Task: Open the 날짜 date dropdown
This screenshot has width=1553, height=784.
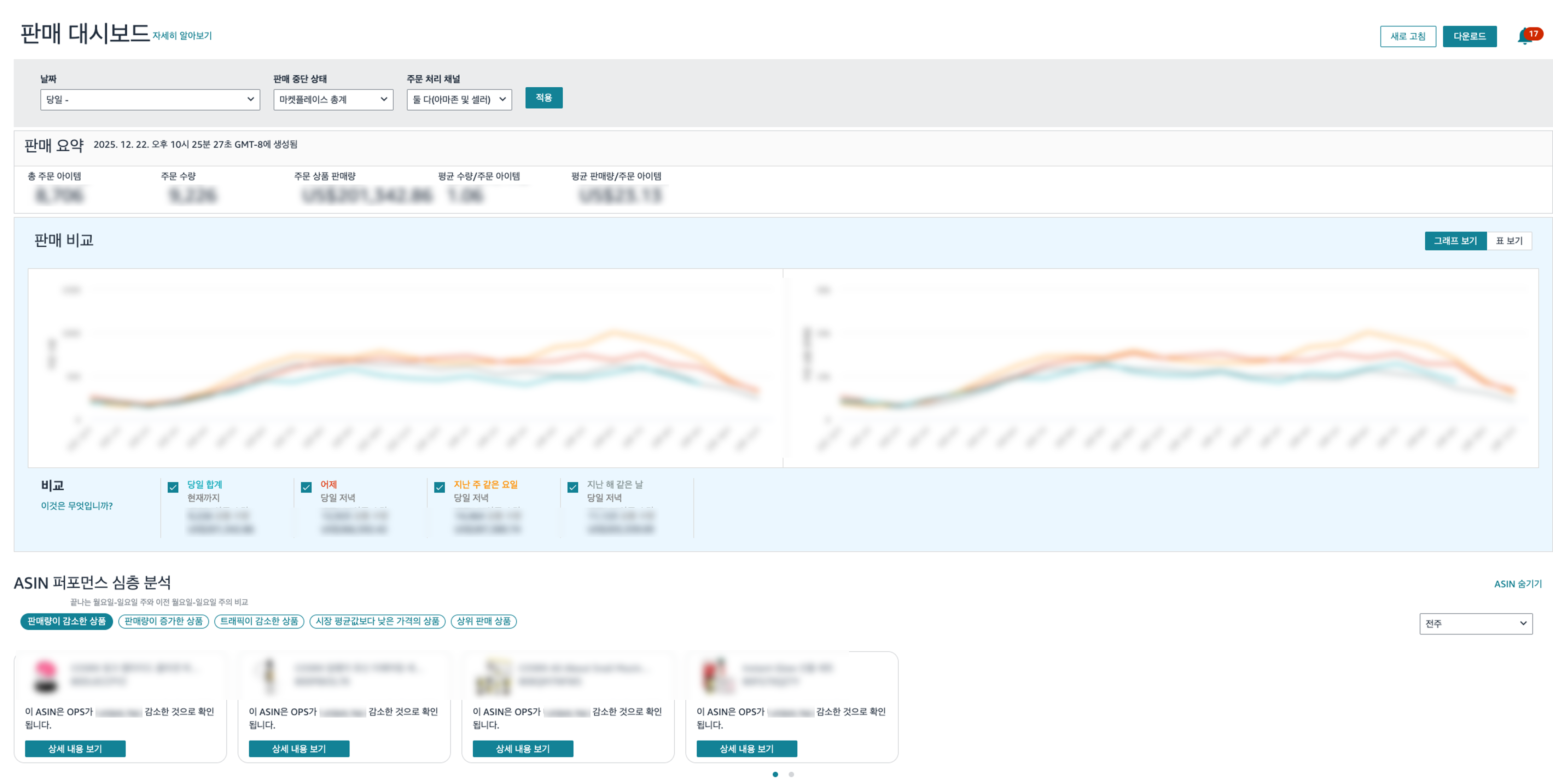Action: 150,99
